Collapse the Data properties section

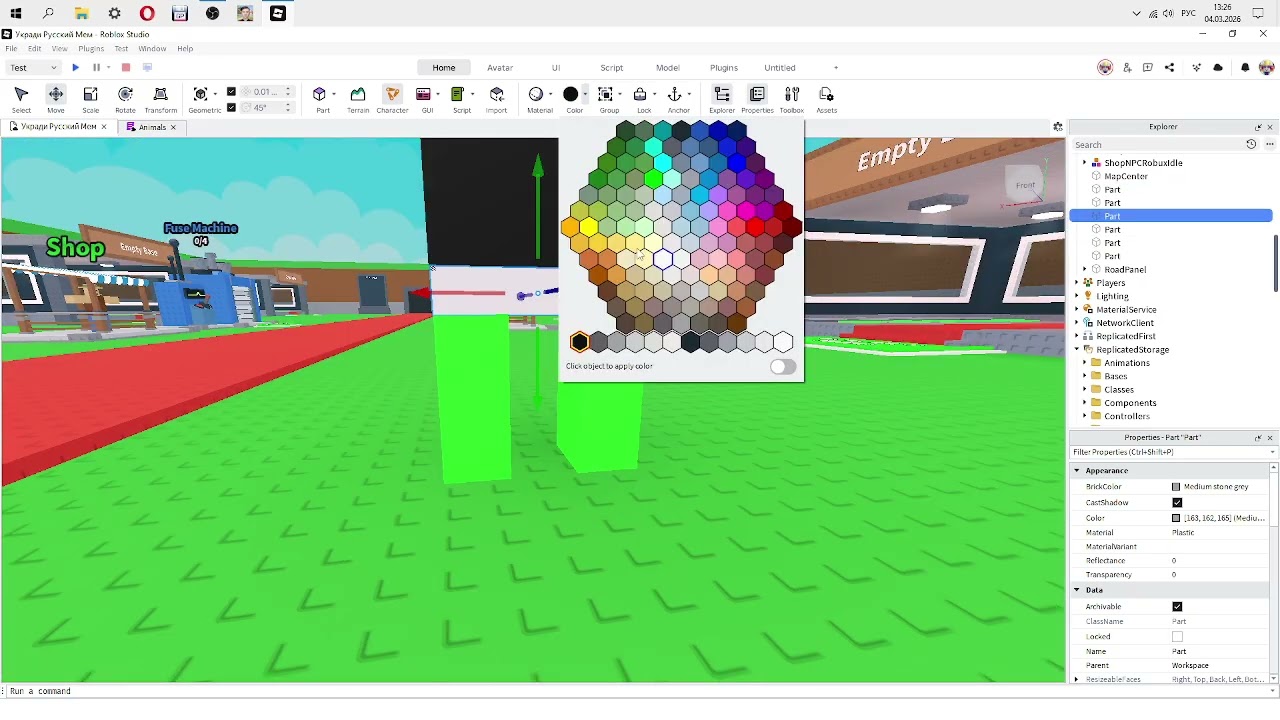[1077, 590]
